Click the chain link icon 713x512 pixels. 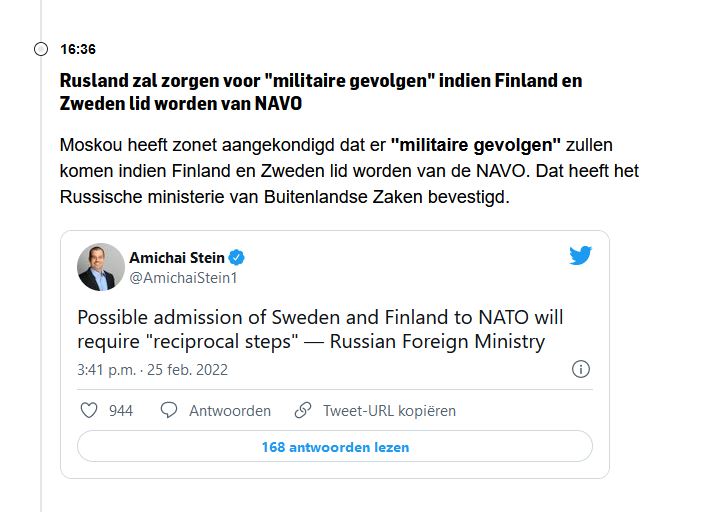point(303,410)
